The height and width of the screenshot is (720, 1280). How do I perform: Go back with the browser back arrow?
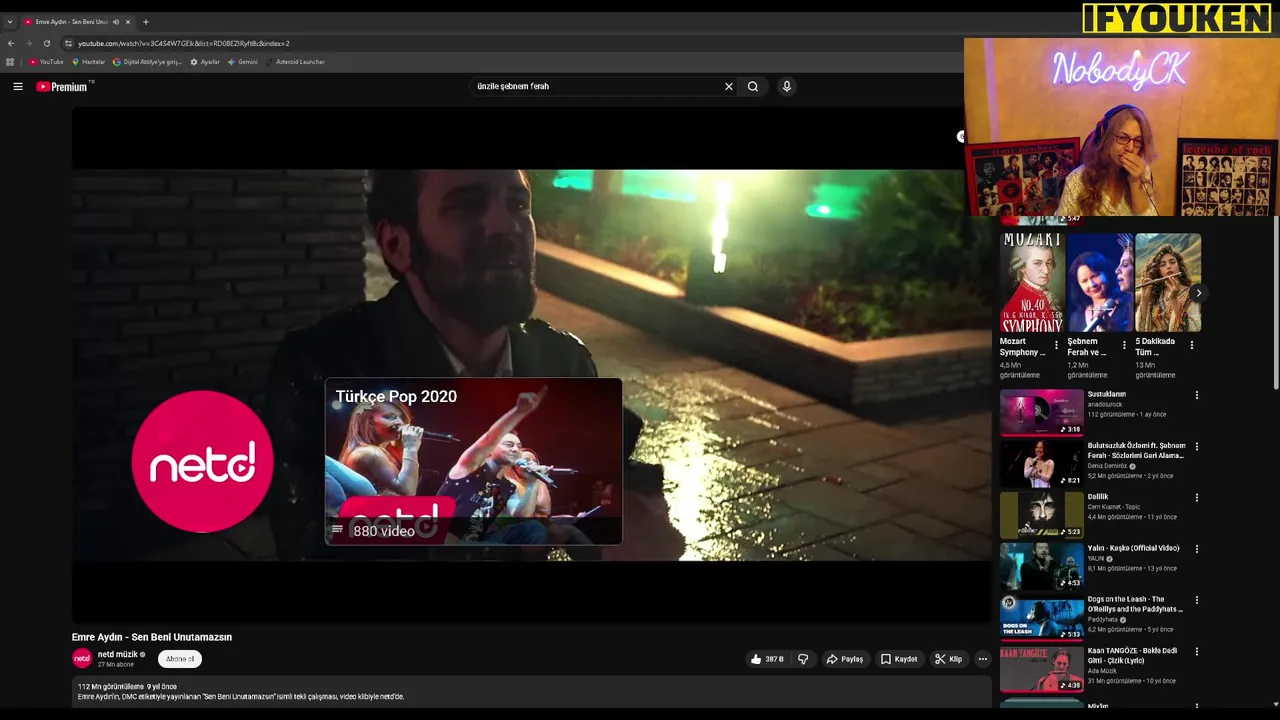pos(11,43)
